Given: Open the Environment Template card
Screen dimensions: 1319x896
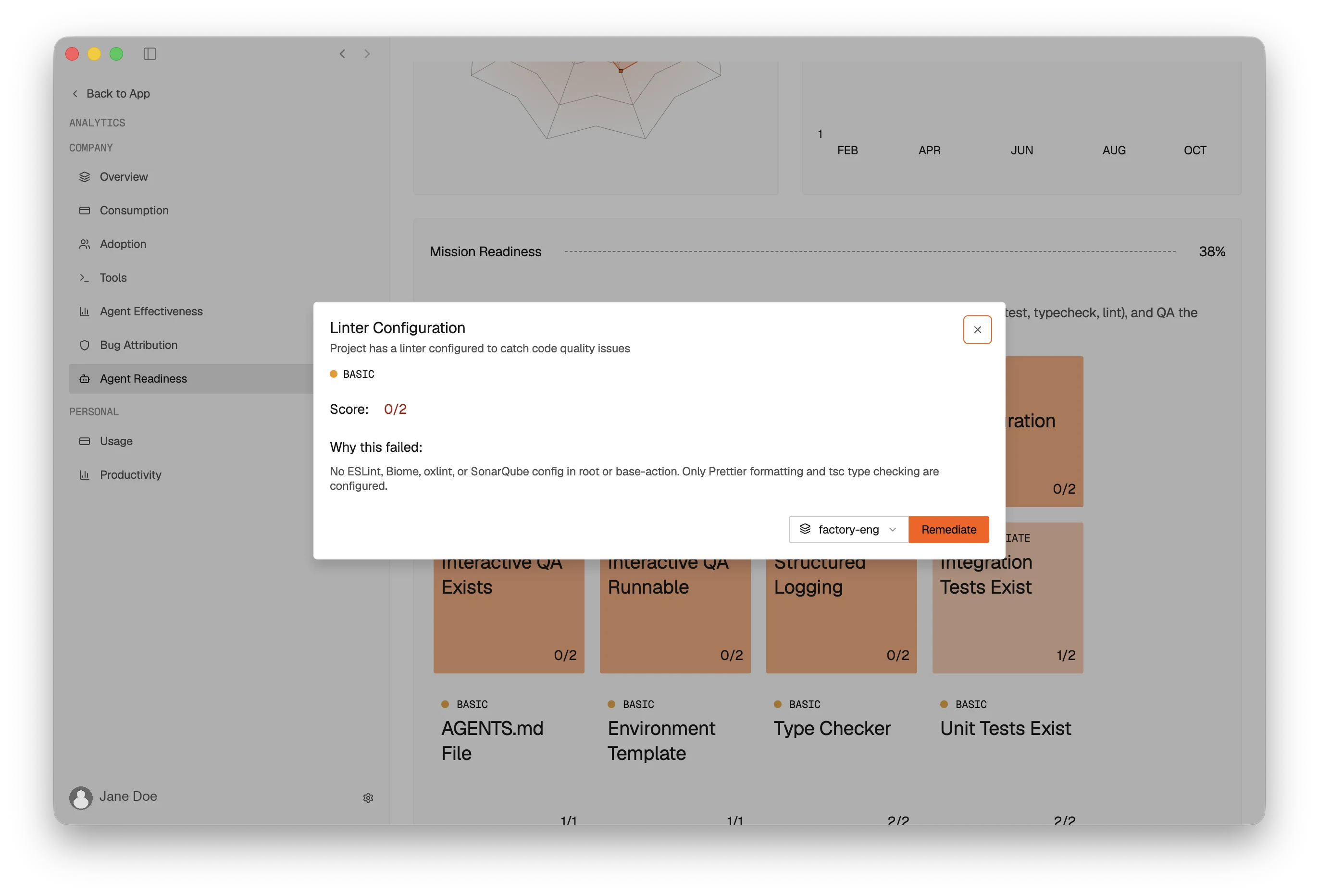Looking at the screenshot, I should pos(675,758).
